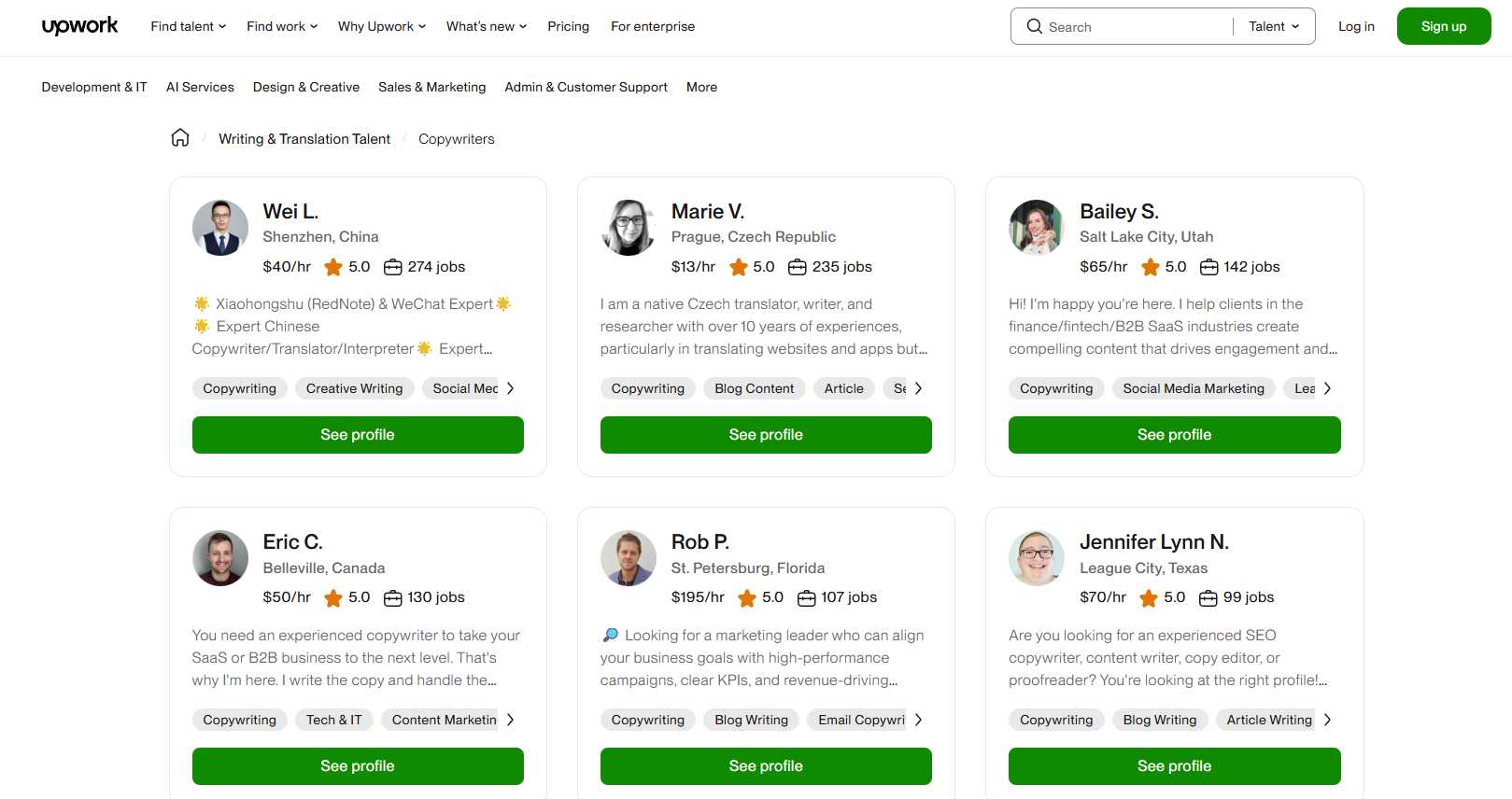
Task: Click the Upwork logo
Action: (x=80, y=26)
